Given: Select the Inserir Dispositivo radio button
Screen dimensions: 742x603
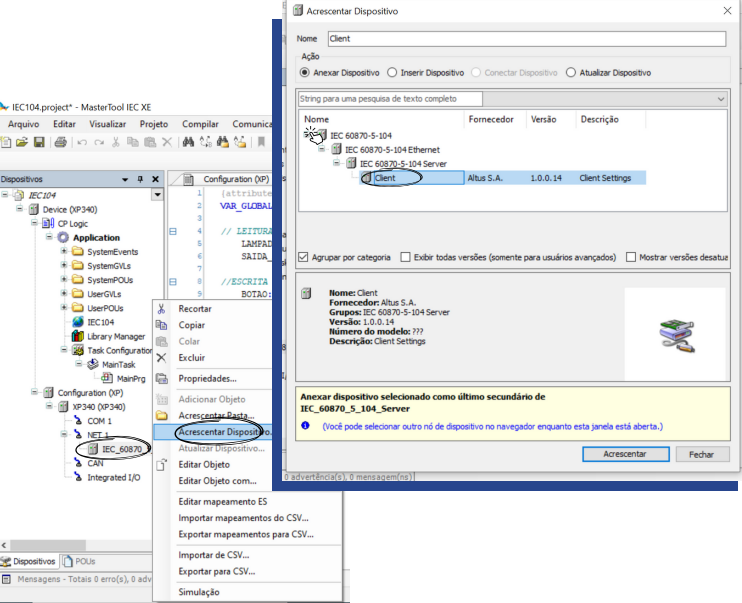Looking at the screenshot, I should 392,73.
